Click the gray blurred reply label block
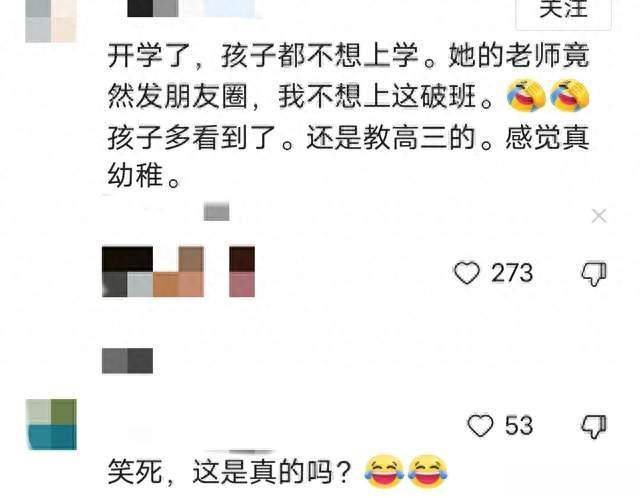This screenshot has width=640, height=498. (127, 361)
